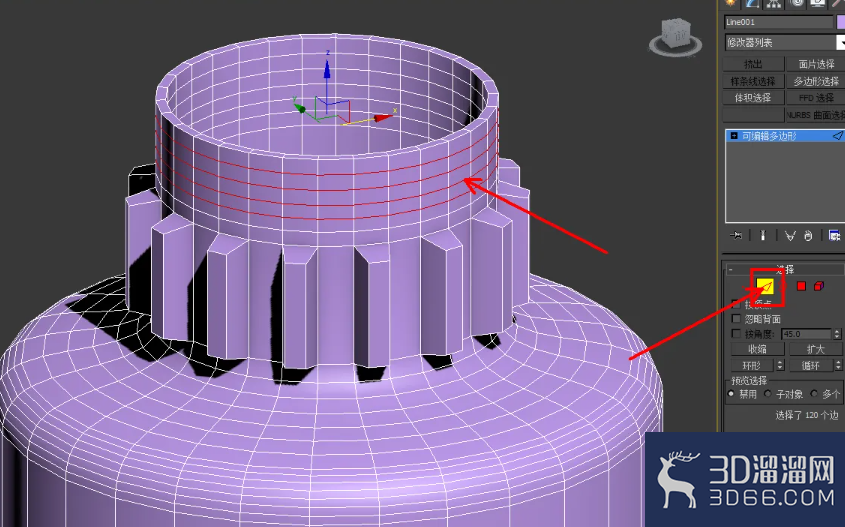The width and height of the screenshot is (845, 527).
Task: Enable the 忽略背面 checkbox
Action: [x=736, y=318]
